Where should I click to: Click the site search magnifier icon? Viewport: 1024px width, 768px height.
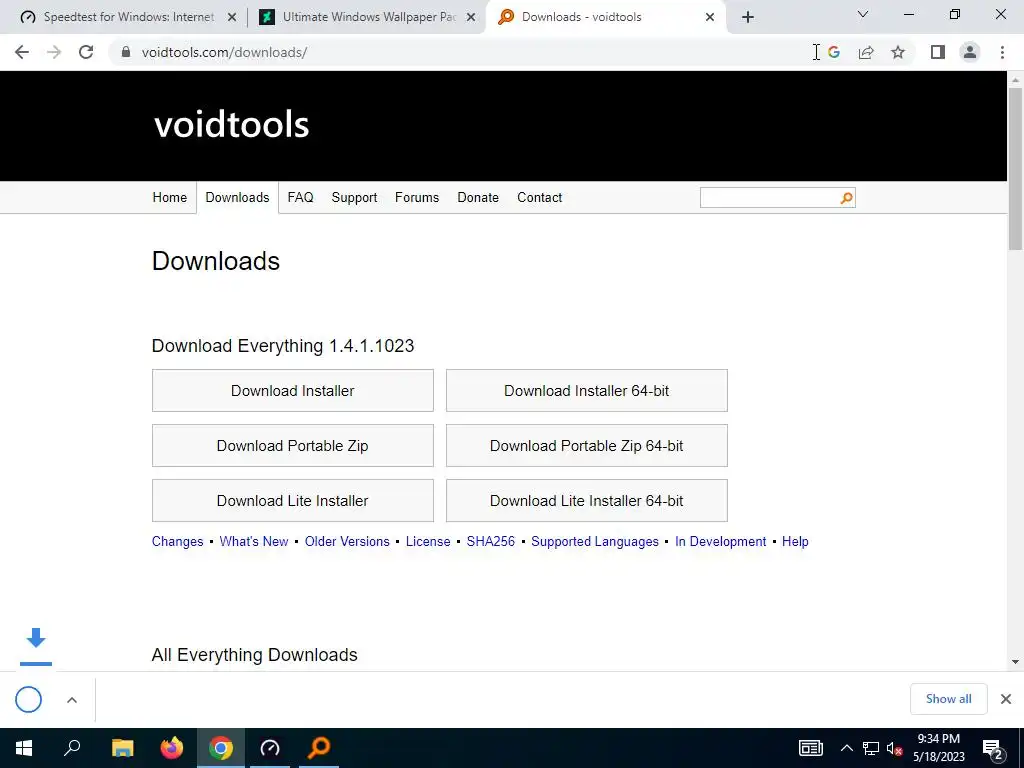846,198
